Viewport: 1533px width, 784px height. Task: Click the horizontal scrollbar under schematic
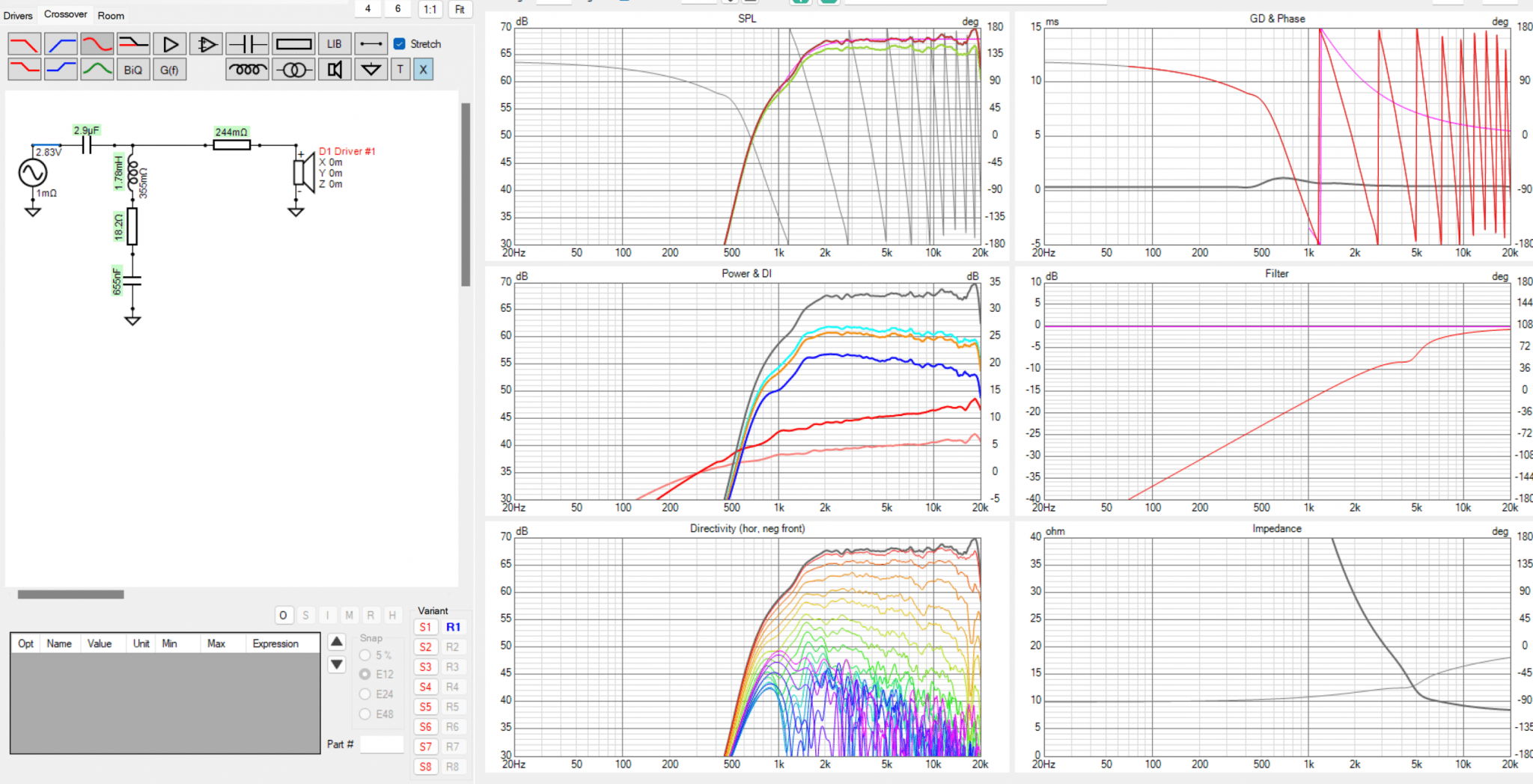[x=71, y=595]
